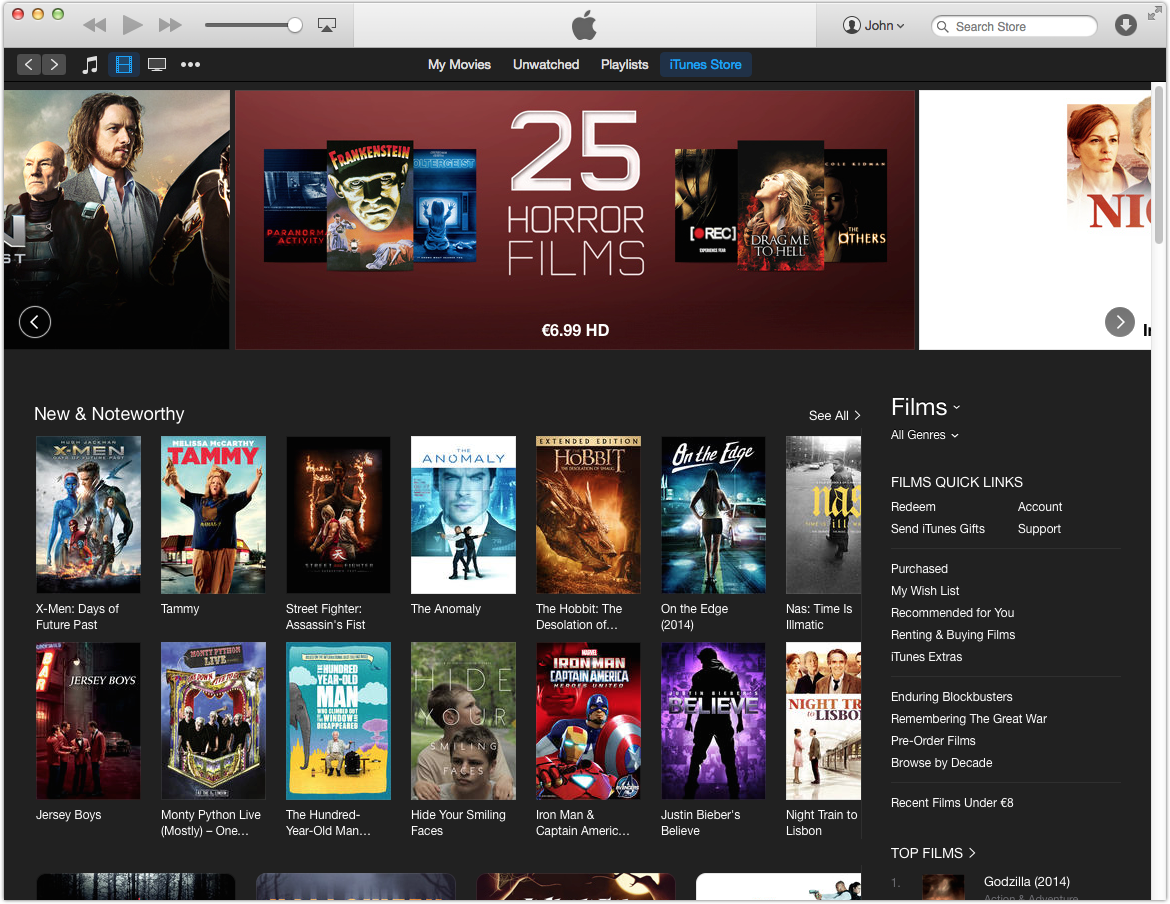Open the AirPlay output icon
The width and height of the screenshot is (1170, 904).
click(x=327, y=25)
